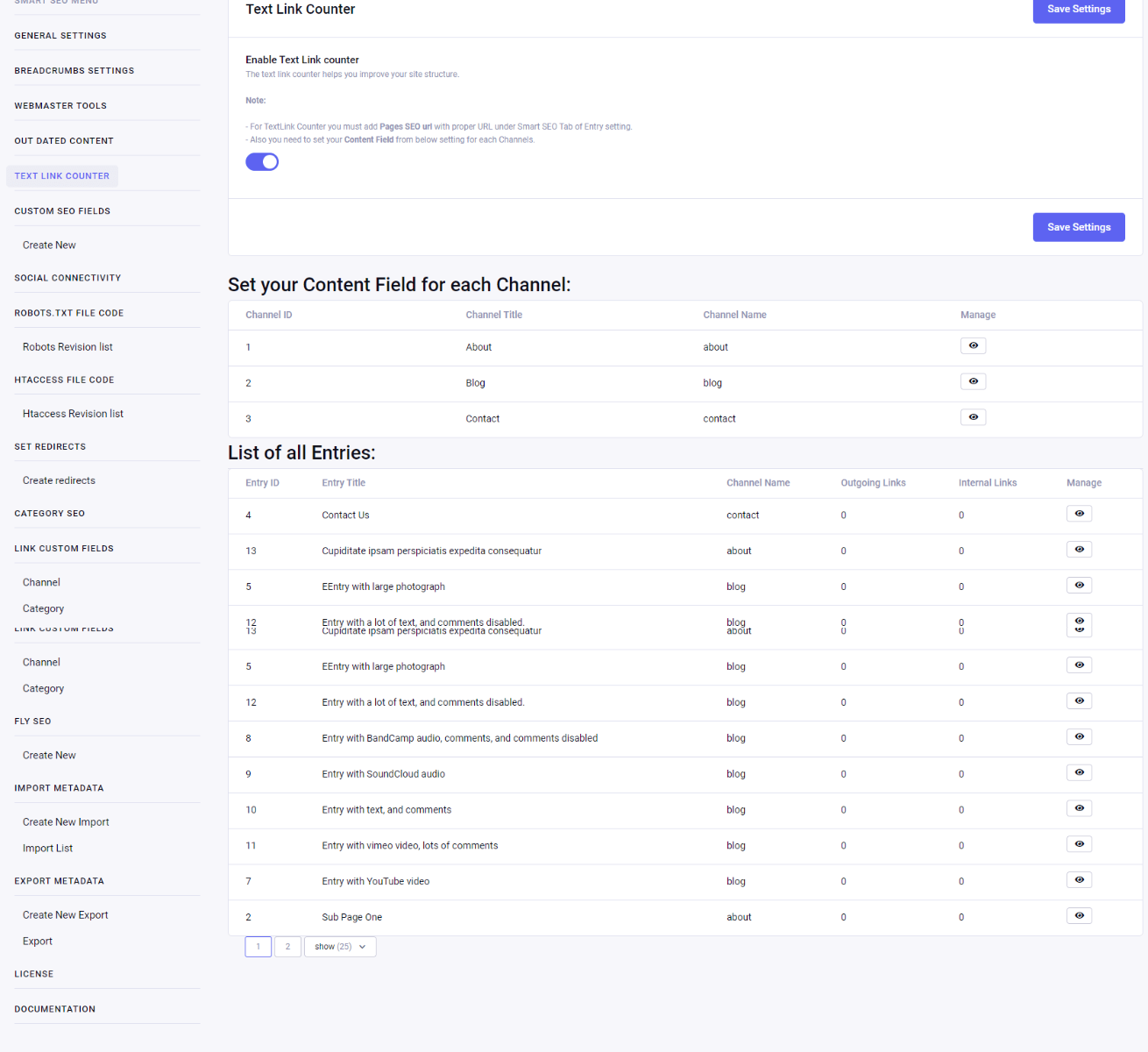
Task: Click the lower Save Settings button
Action: click(x=1078, y=227)
